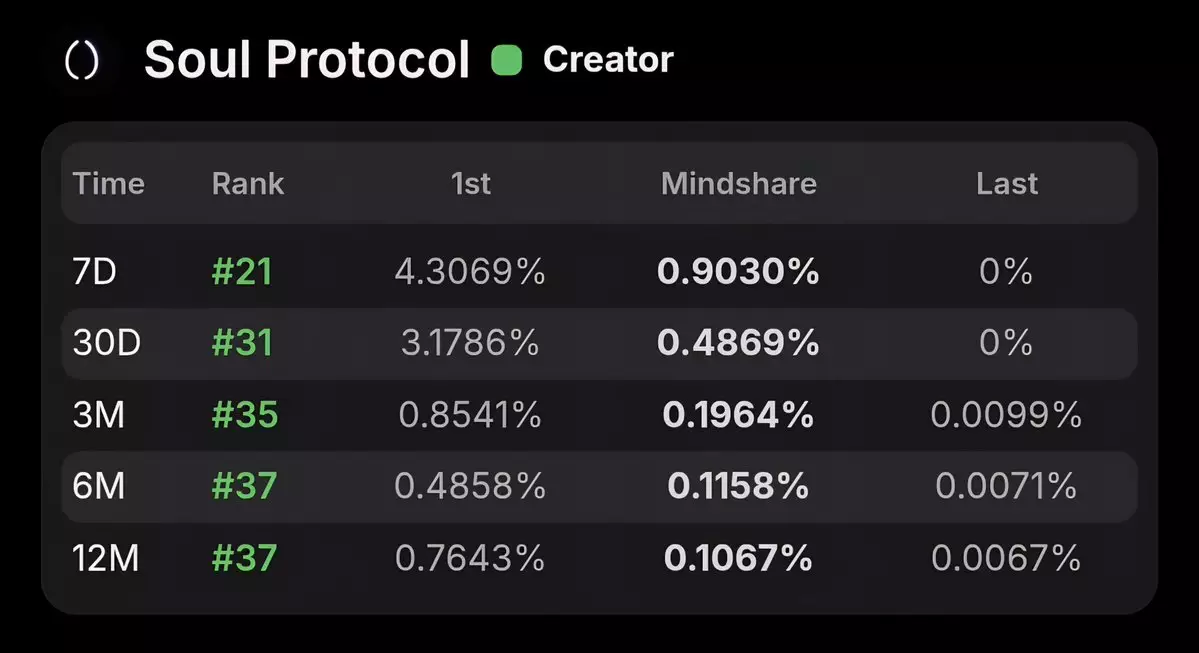Select the 7D timeframe row
Image resolution: width=1199 pixels, height=653 pixels.
click(x=97, y=272)
